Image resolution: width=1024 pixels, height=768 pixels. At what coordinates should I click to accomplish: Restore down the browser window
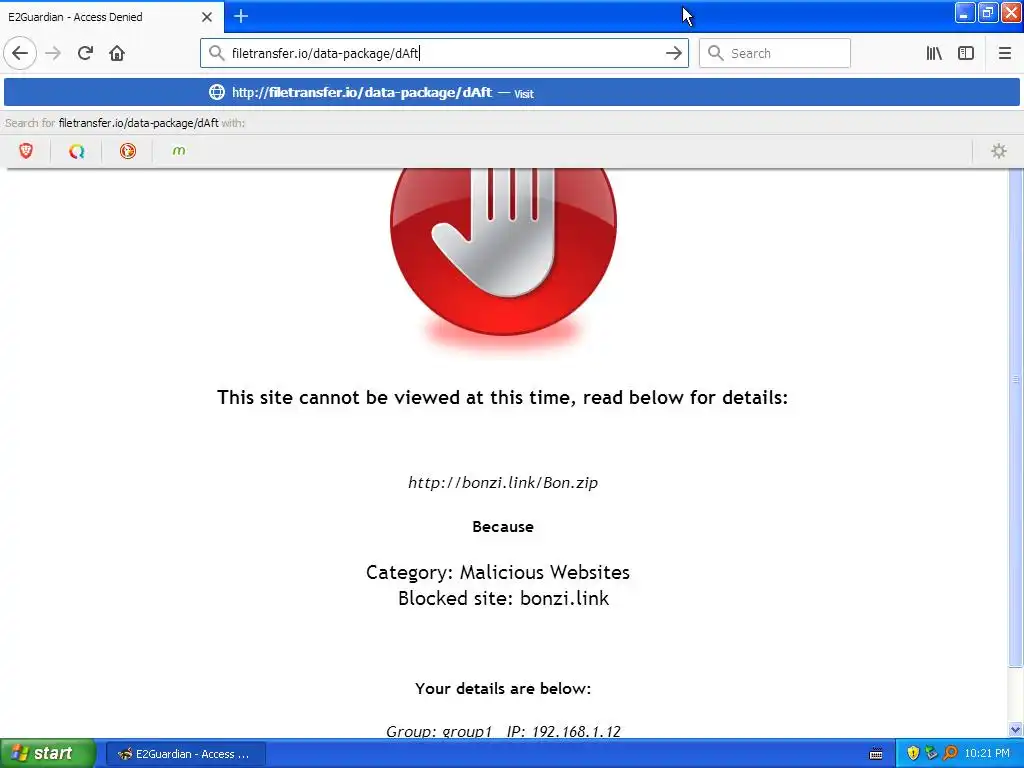[x=987, y=13]
